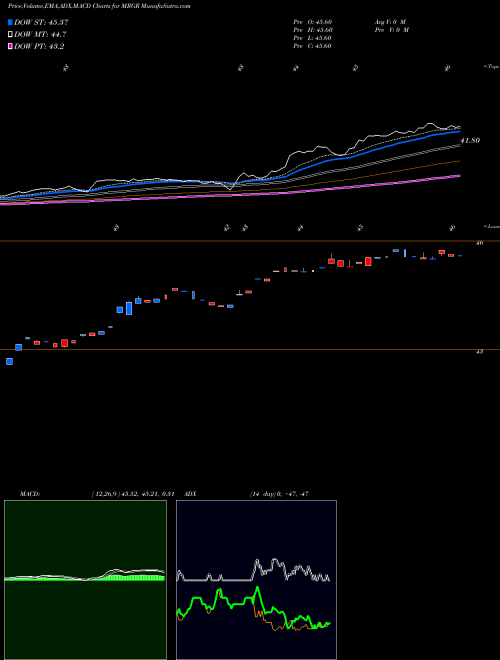Click the first blue candlestick at chart start
The height and width of the screenshot is (660, 500).
pos(9,361)
